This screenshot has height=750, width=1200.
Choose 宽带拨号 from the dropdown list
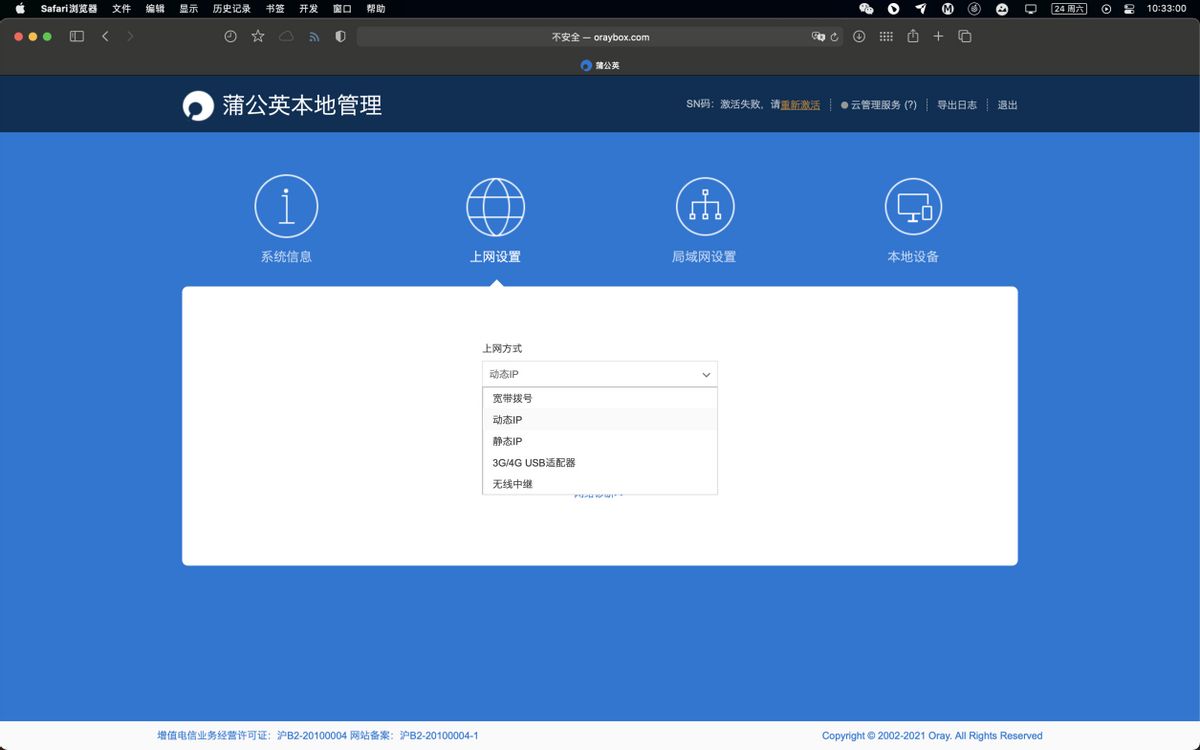600,398
